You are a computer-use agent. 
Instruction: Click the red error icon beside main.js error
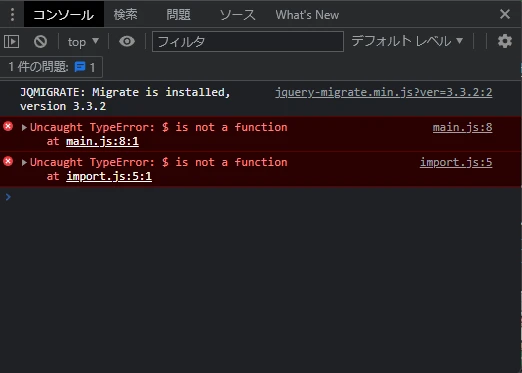pos(8,126)
